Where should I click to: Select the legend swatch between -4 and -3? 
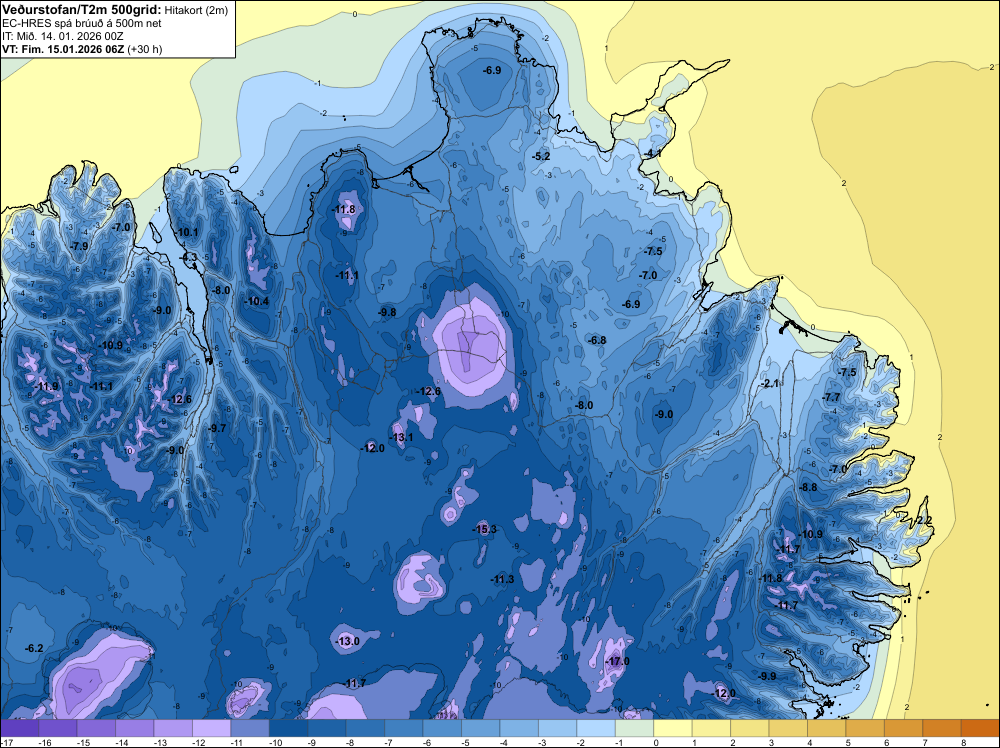pos(519,728)
